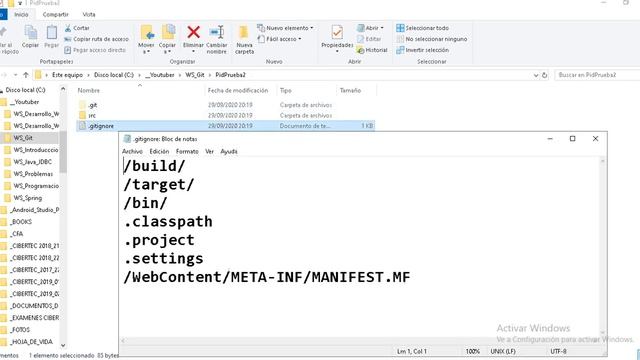Open the Historial of the file
Viewport: 640px width, 360px height.
(372, 50)
